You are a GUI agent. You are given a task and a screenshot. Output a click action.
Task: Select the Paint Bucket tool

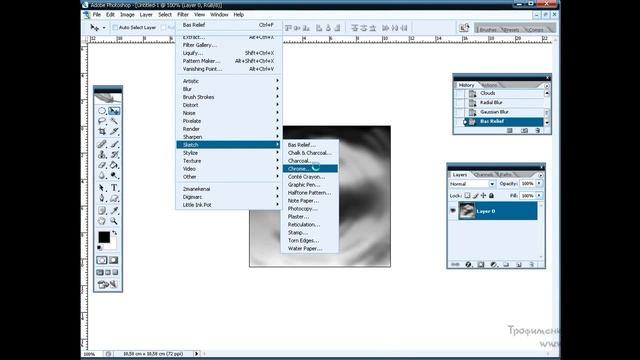coord(114,165)
